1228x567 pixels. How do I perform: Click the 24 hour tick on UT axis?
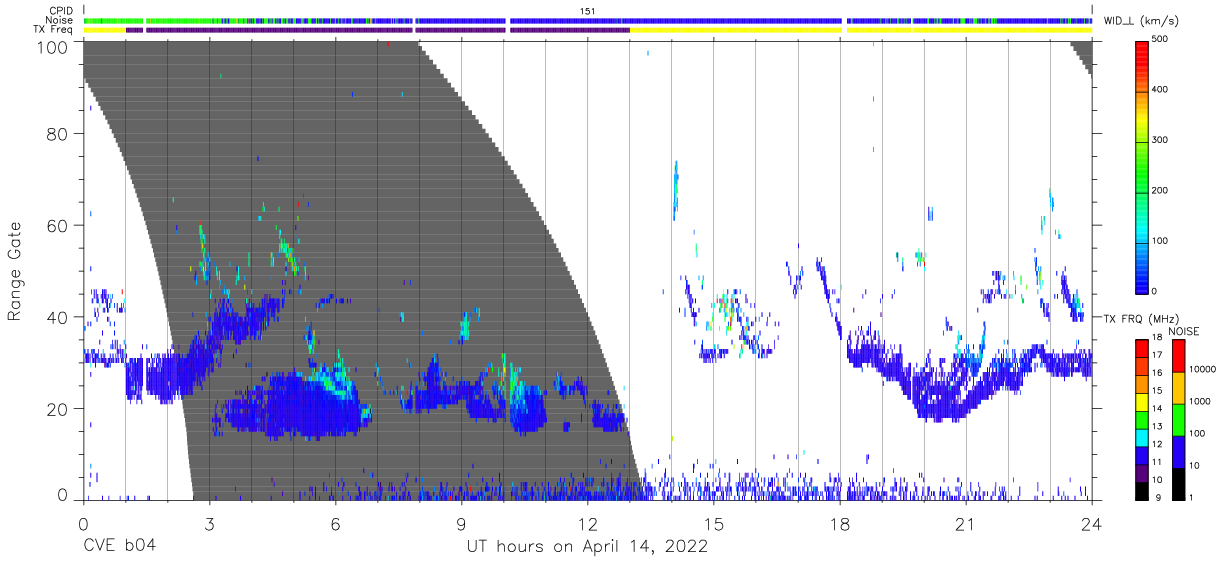[1092, 523]
